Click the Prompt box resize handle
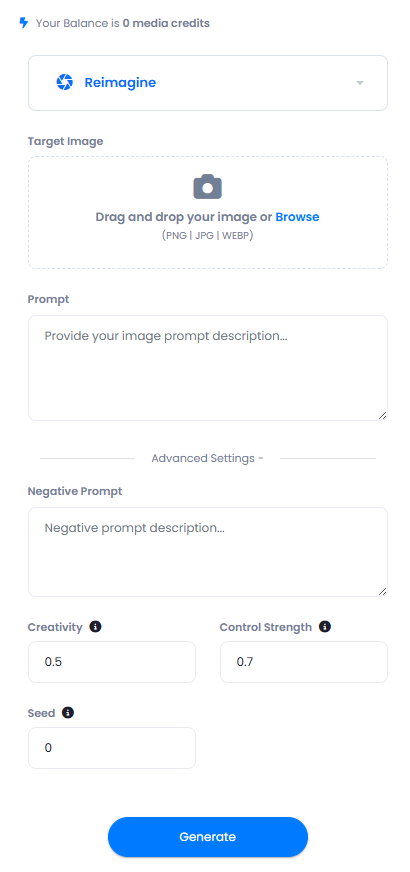Image resolution: width=410 pixels, height=872 pixels. click(x=382, y=415)
